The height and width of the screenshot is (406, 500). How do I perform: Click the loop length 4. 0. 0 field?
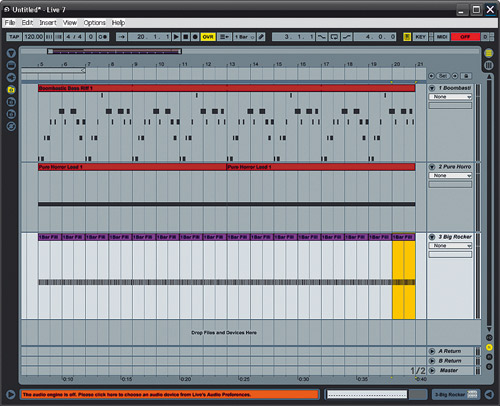(375, 37)
